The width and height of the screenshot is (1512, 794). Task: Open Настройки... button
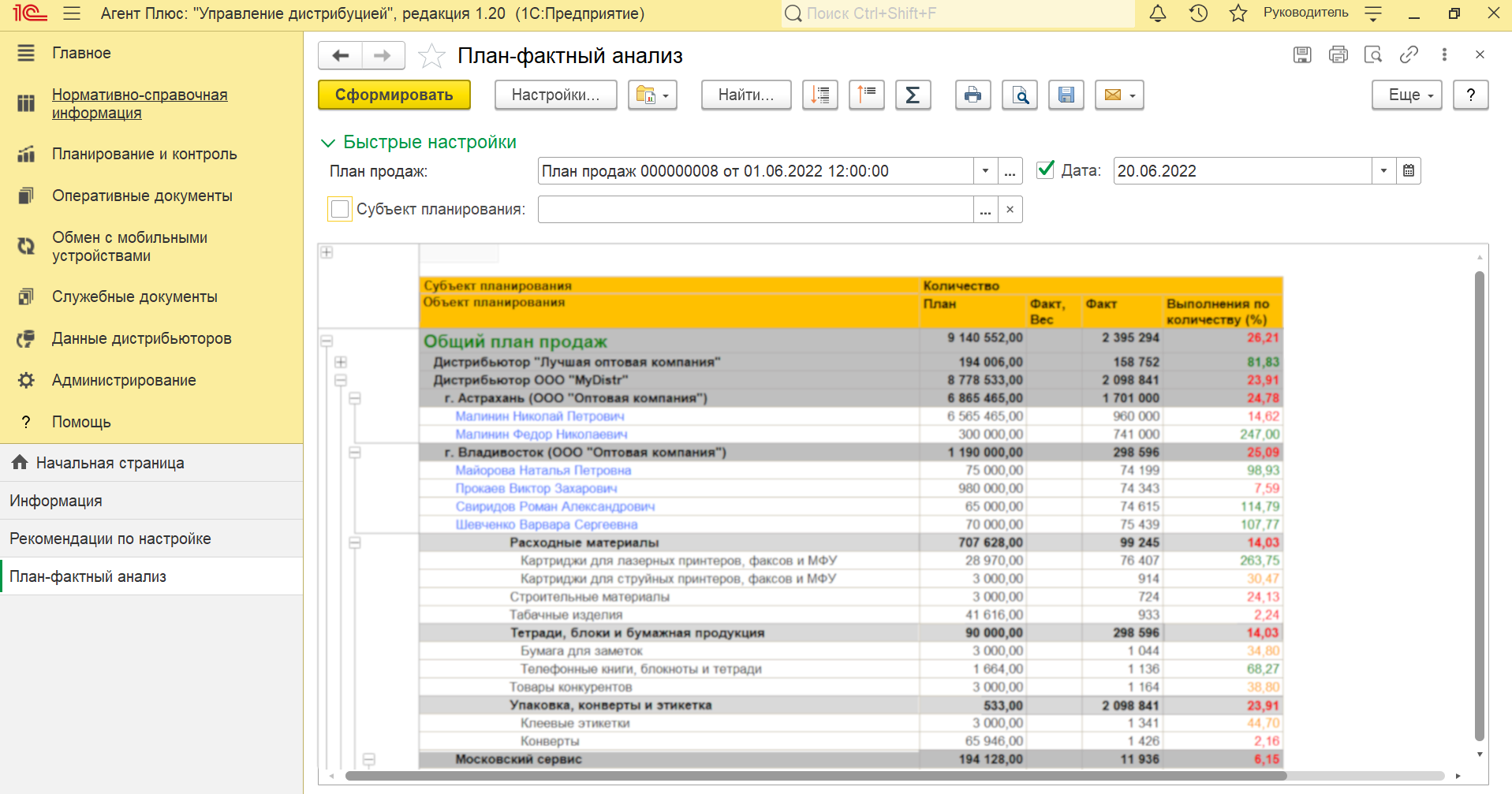(556, 95)
